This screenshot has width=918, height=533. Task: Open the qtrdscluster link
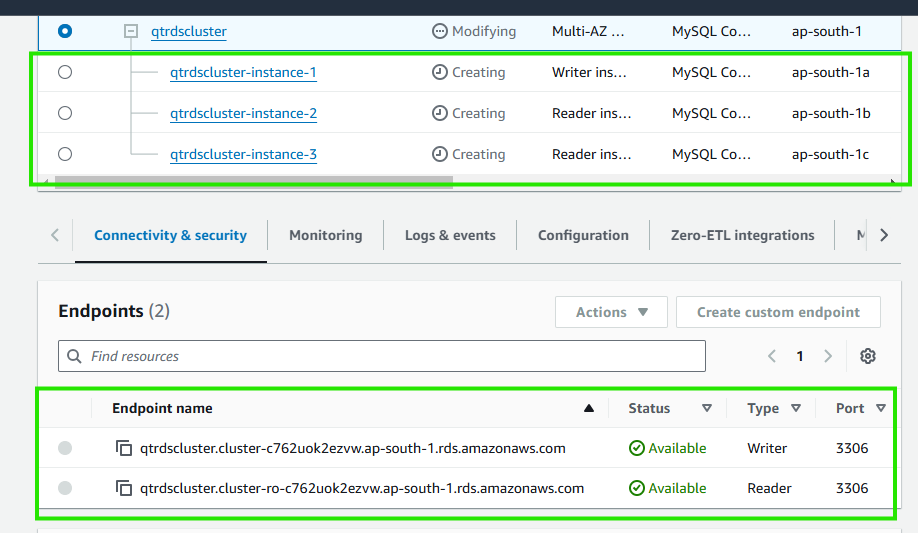[x=189, y=31]
